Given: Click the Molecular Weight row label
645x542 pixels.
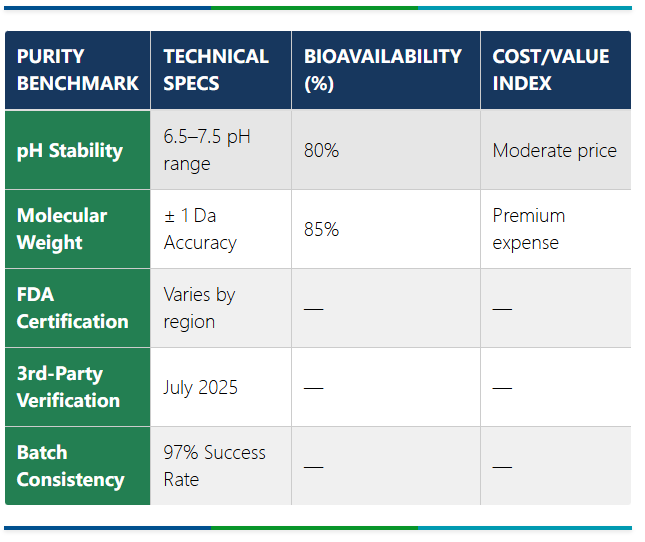Looking at the screenshot, I should (x=62, y=229).
